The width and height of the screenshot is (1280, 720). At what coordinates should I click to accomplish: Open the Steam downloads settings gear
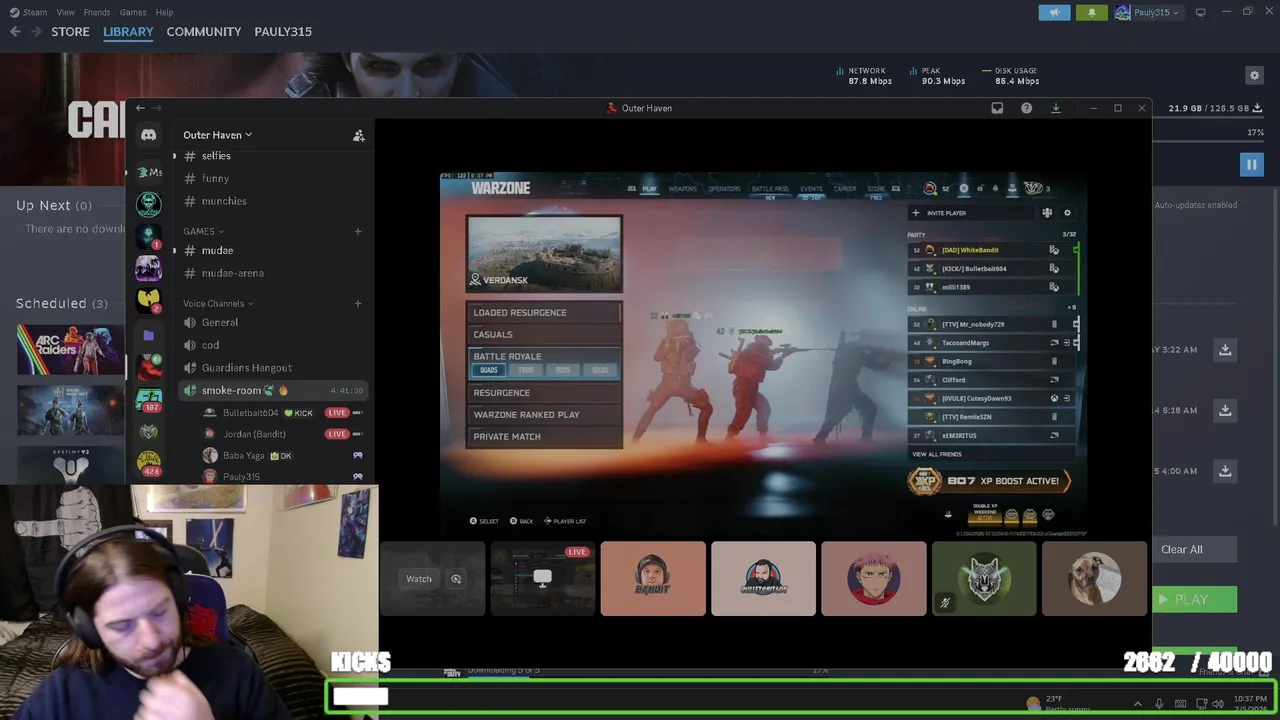pos(1254,75)
